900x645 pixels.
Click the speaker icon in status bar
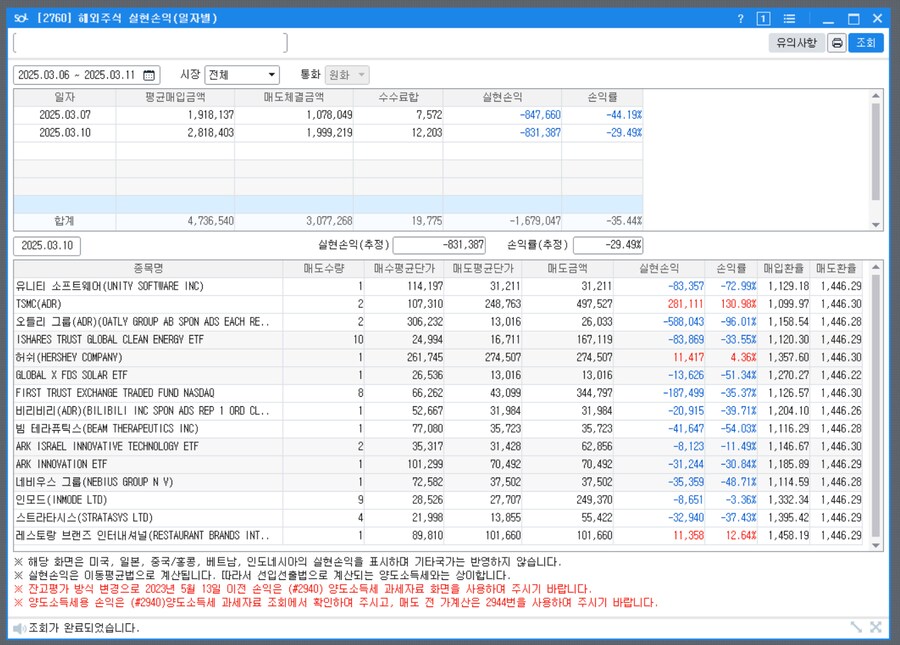20,628
